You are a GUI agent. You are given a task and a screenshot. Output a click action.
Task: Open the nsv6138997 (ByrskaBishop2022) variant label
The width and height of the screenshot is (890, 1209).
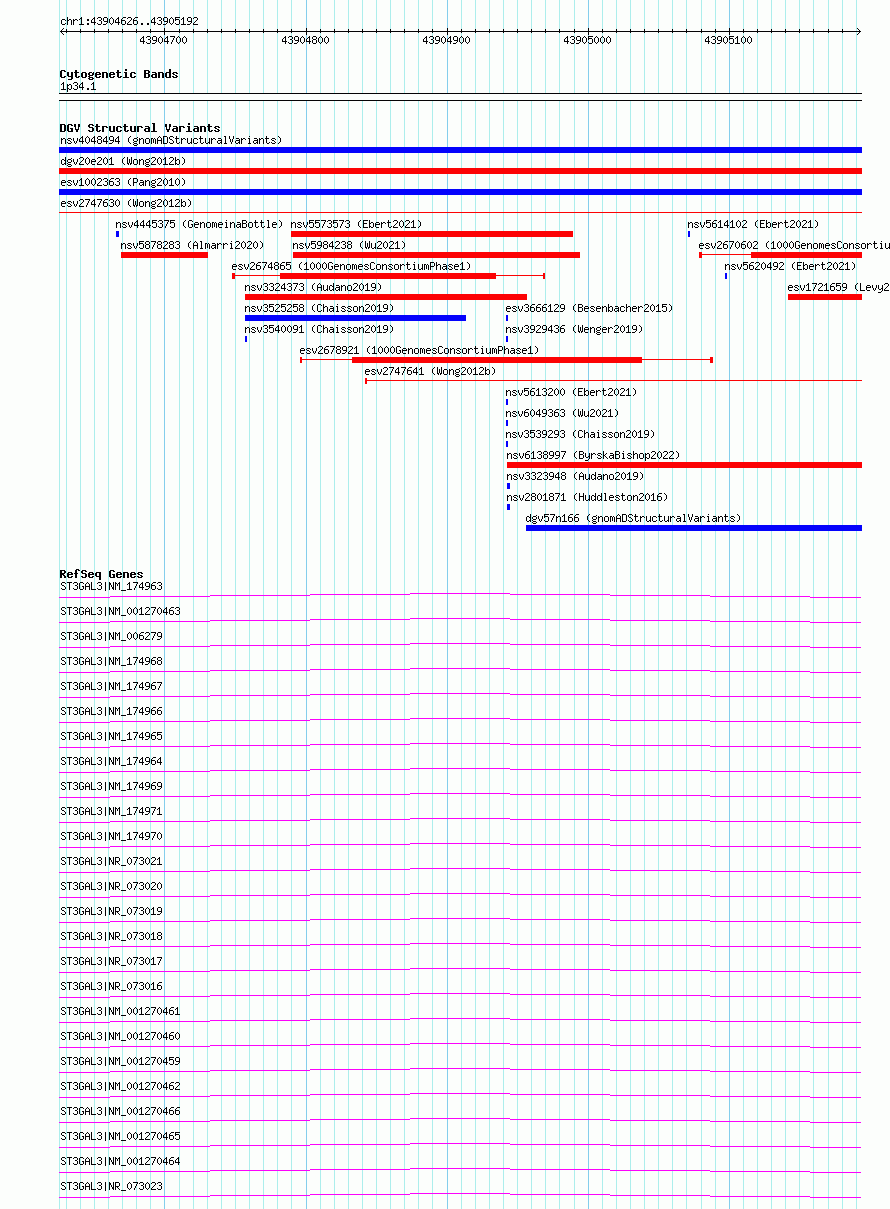click(x=593, y=455)
